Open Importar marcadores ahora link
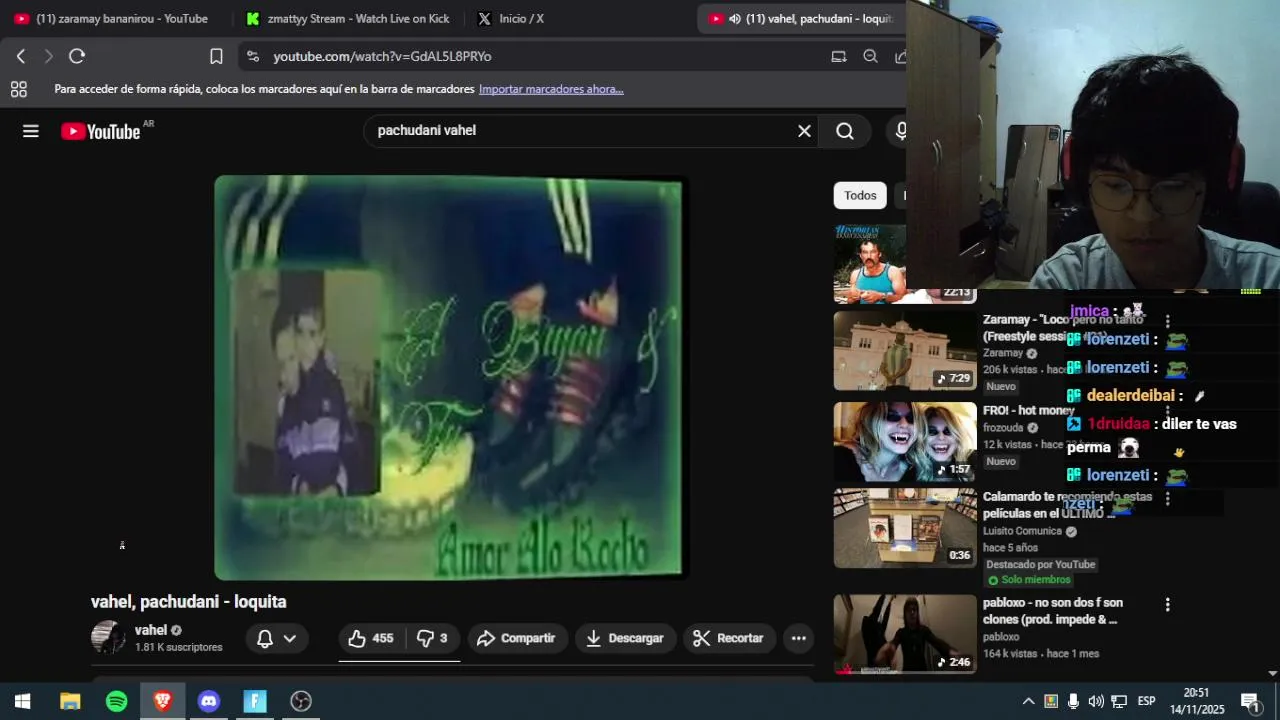Screen dimensions: 1280x720 551,89
